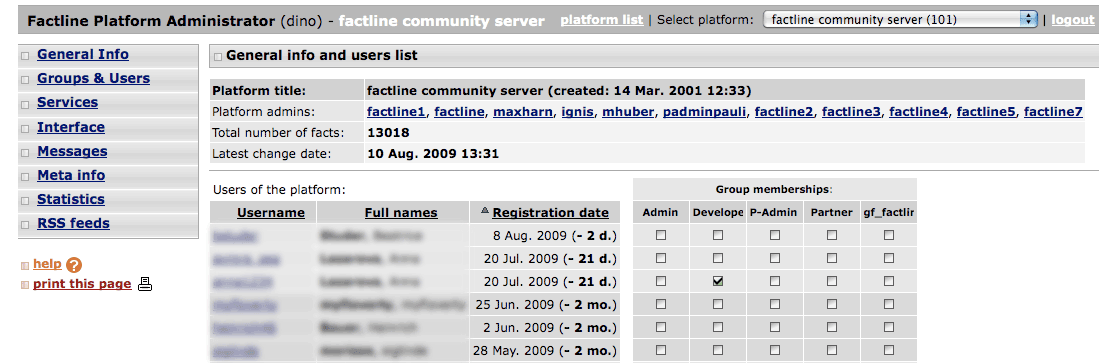1099x363 pixels.
Task: Log out using the logout link
Action: point(1072,20)
